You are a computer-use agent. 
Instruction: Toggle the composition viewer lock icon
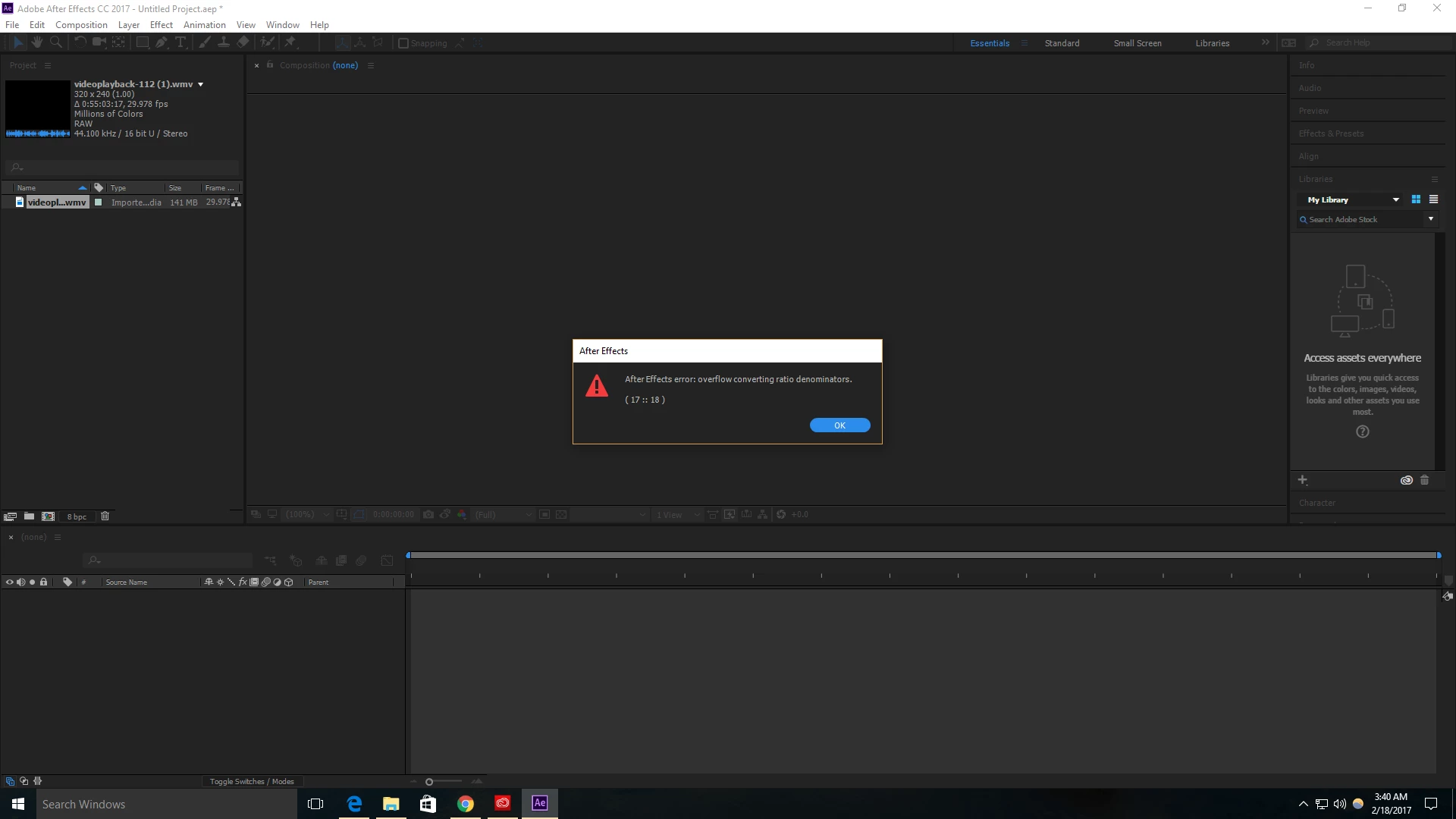point(270,65)
